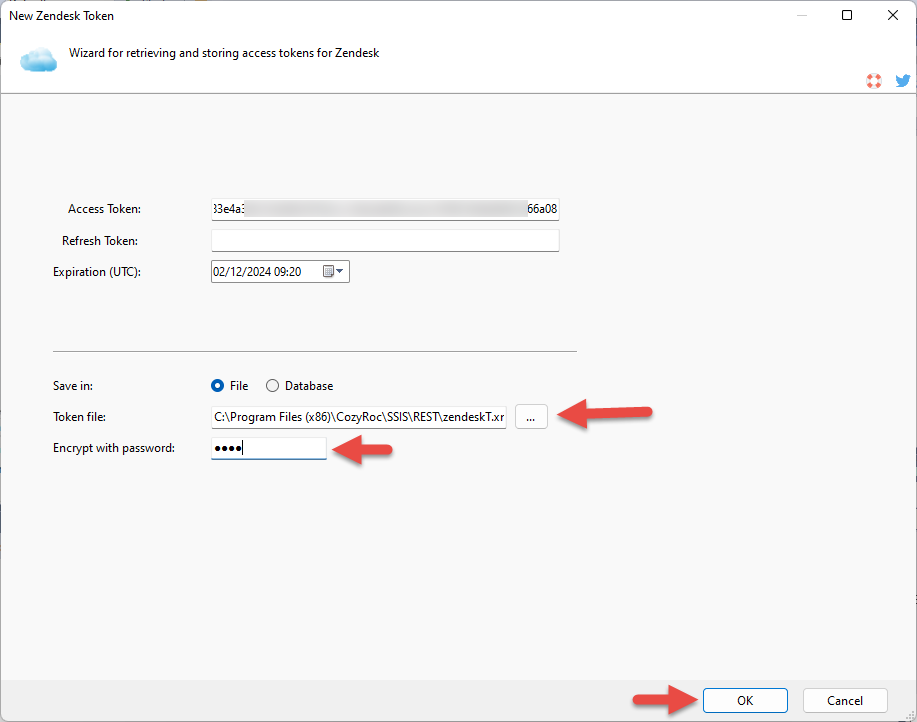The height and width of the screenshot is (722, 917).
Task: Click the 'Access Token:' label
Action: tap(104, 209)
